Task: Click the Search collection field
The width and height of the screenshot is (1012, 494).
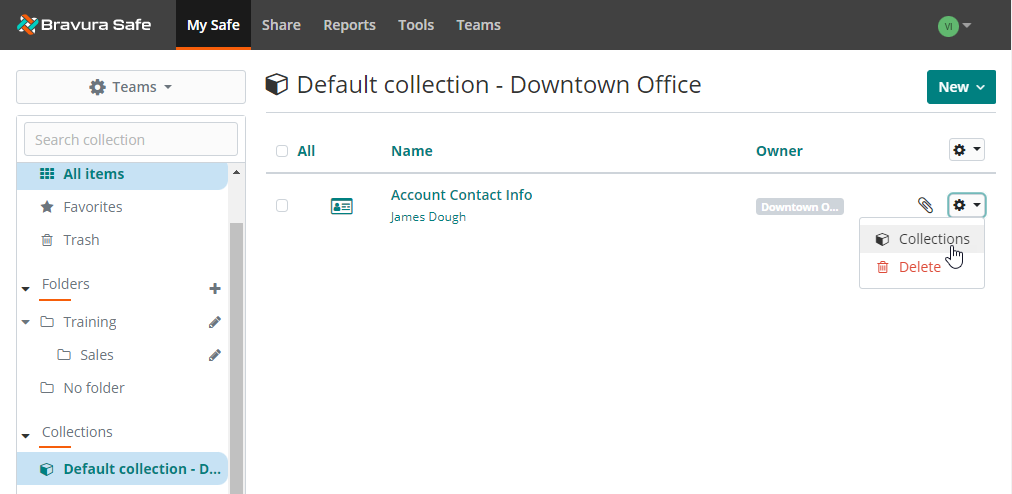Action: pyautogui.click(x=131, y=140)
